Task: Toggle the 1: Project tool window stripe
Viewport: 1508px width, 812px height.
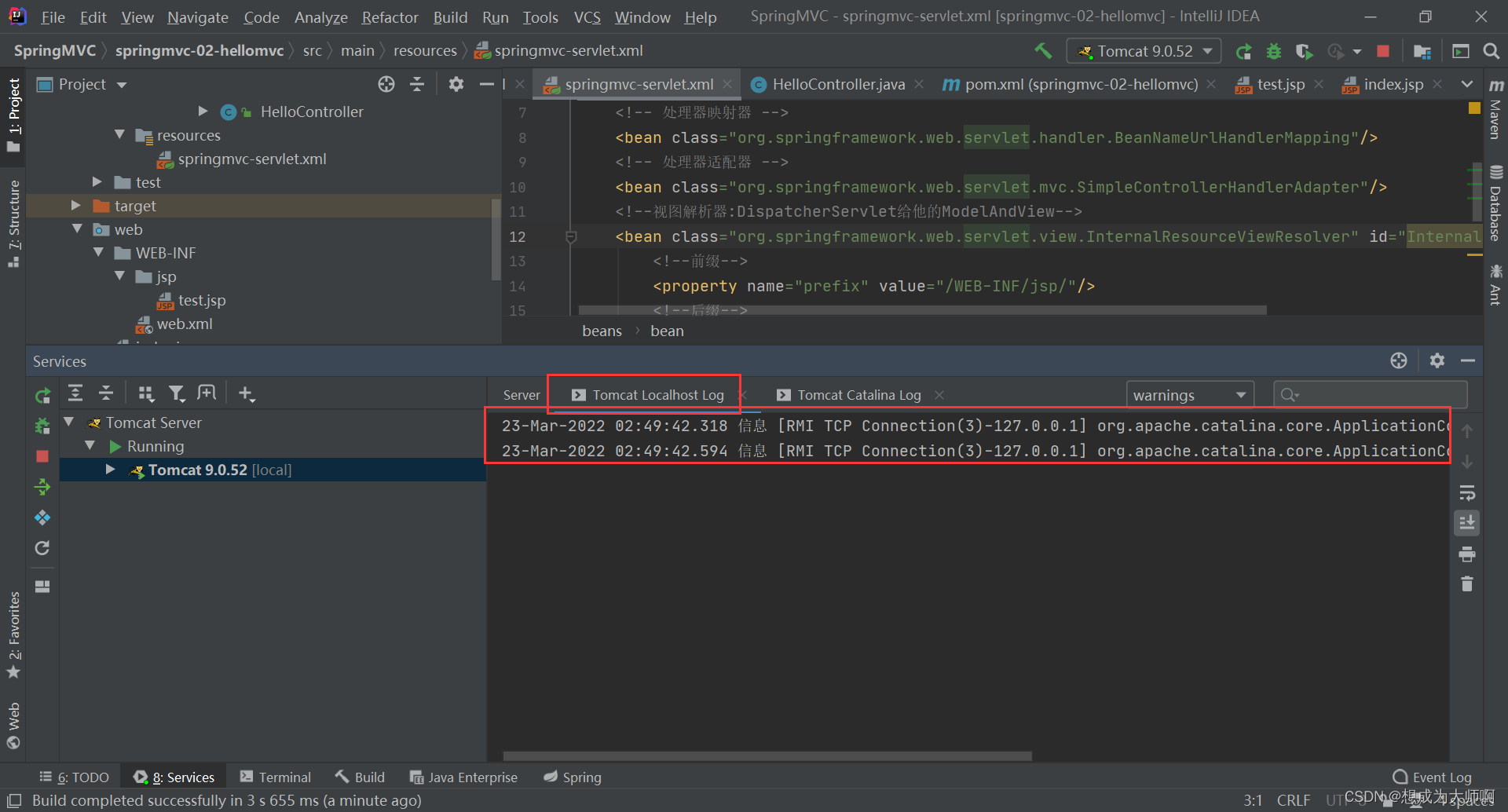Action: coord(13,116)
